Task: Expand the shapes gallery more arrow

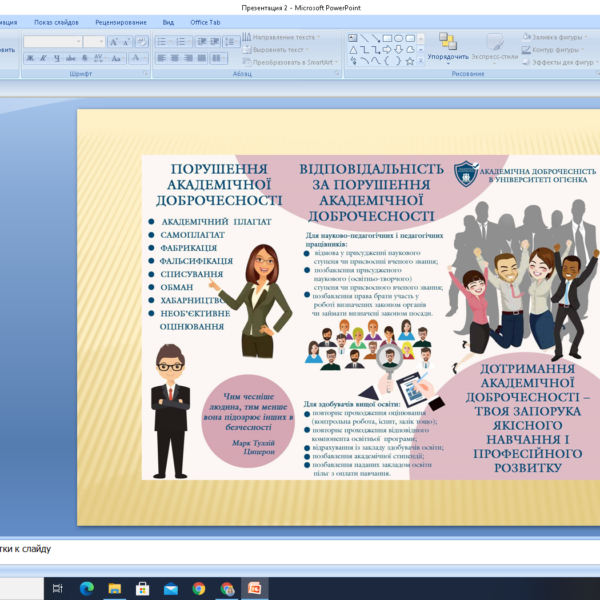Action: [x=422, y=61]
